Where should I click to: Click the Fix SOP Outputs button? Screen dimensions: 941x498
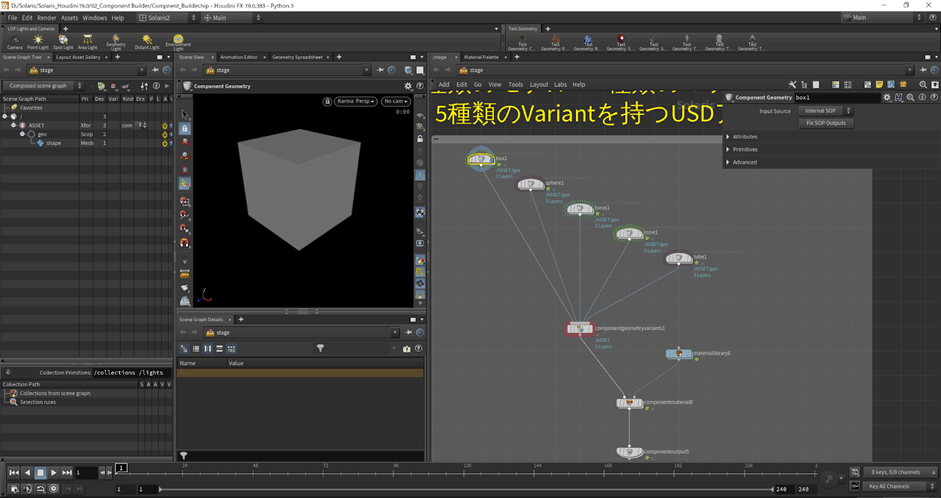(826, 123)
